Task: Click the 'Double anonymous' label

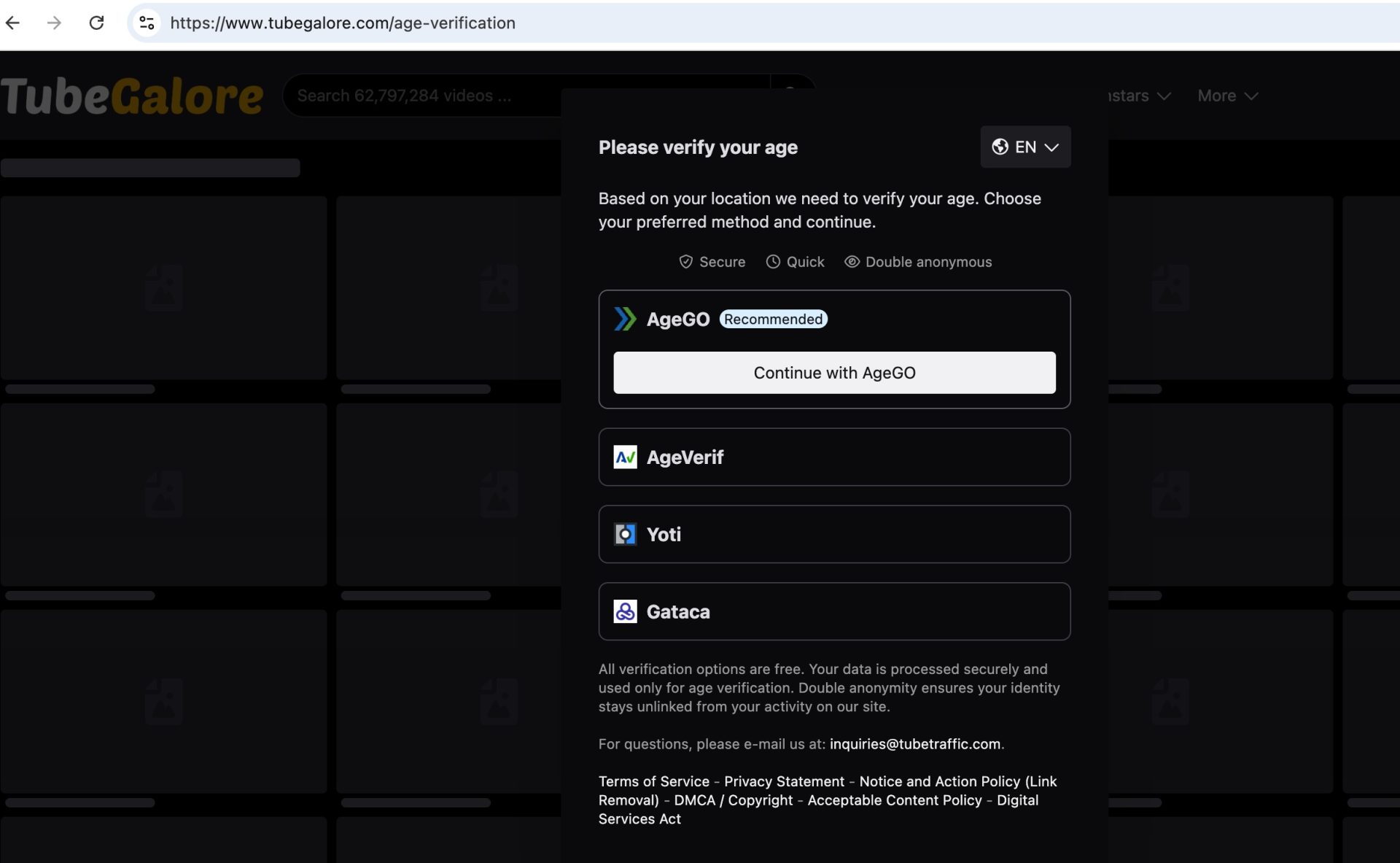Action: click(x=928, y=262)
